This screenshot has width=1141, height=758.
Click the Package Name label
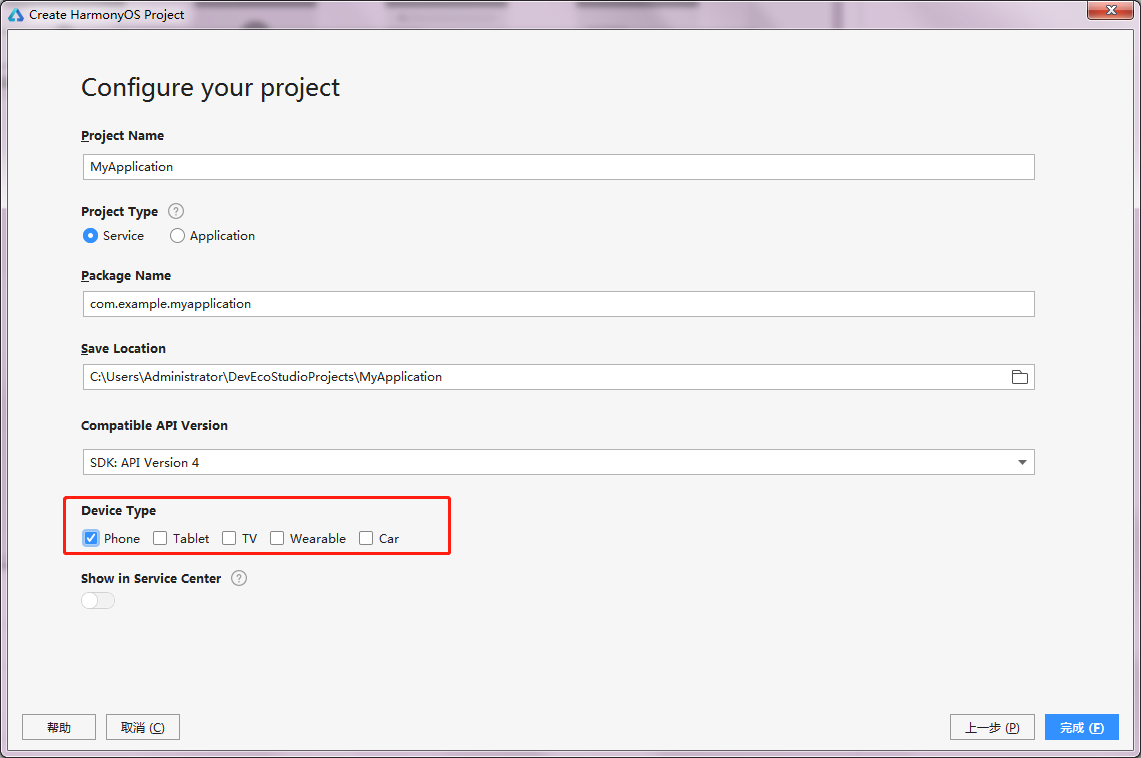[x=126, y=276]
